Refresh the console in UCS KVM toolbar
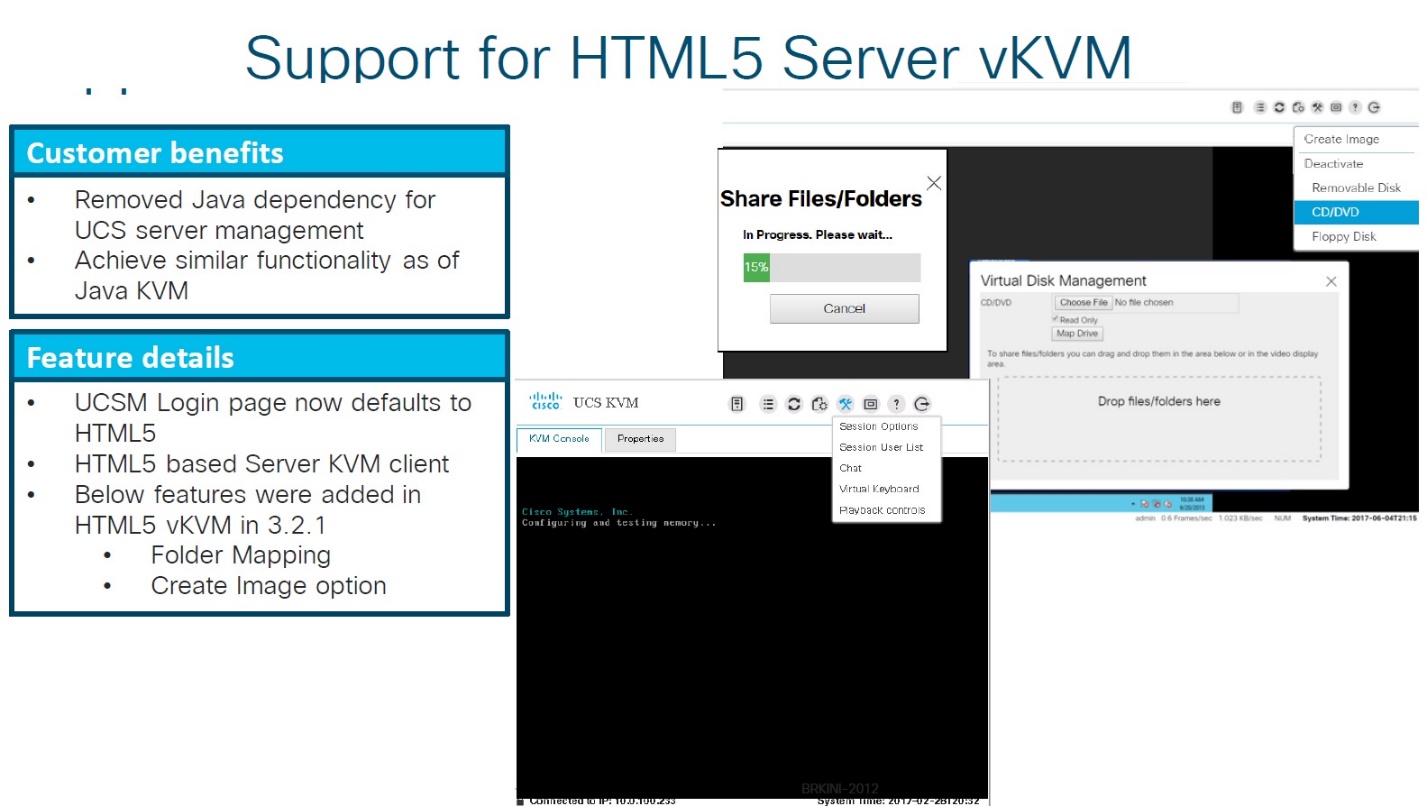The image size is (1427, 806). coord(794,404)
